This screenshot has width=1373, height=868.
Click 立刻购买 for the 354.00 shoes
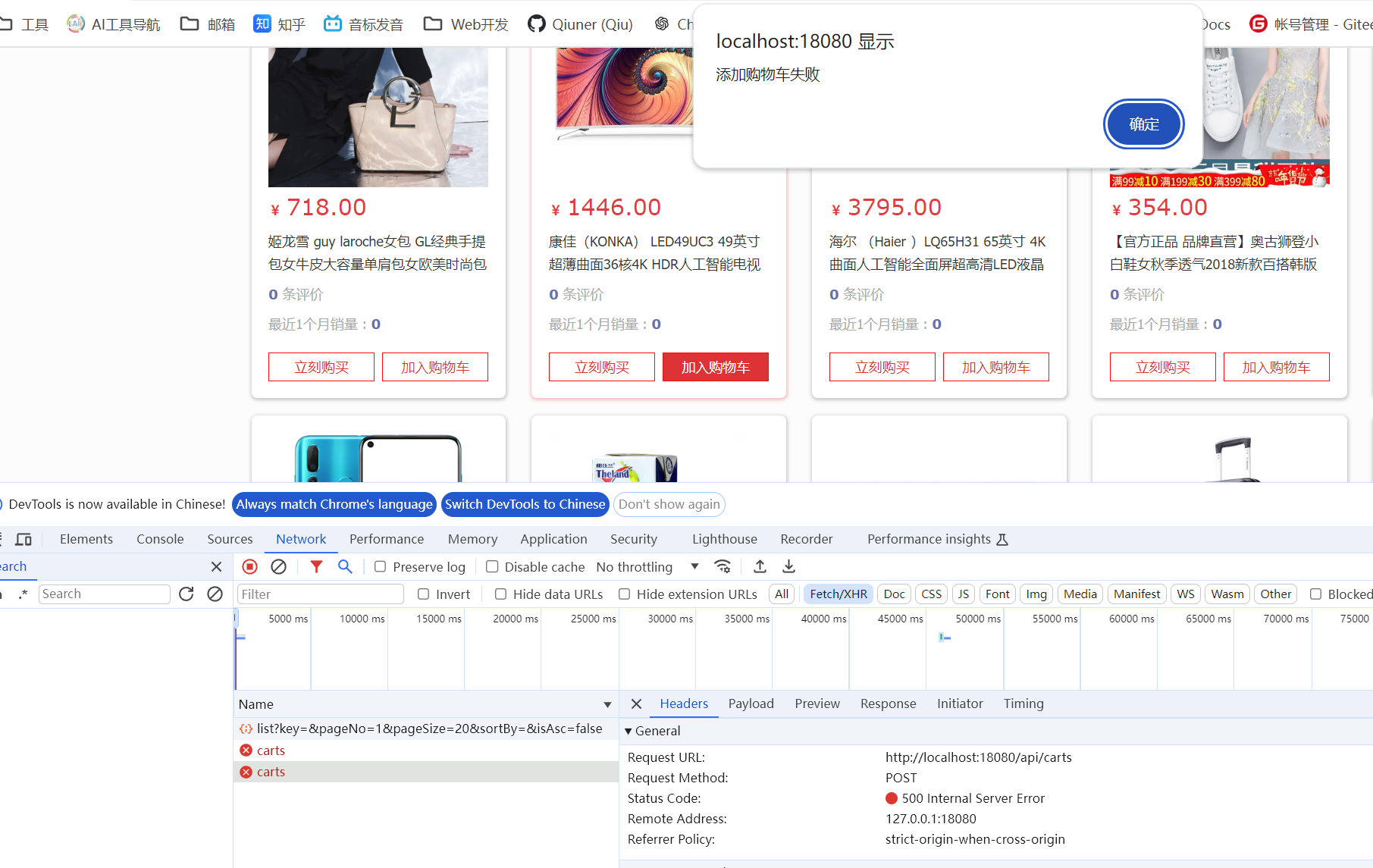[x=1163, y=367]
